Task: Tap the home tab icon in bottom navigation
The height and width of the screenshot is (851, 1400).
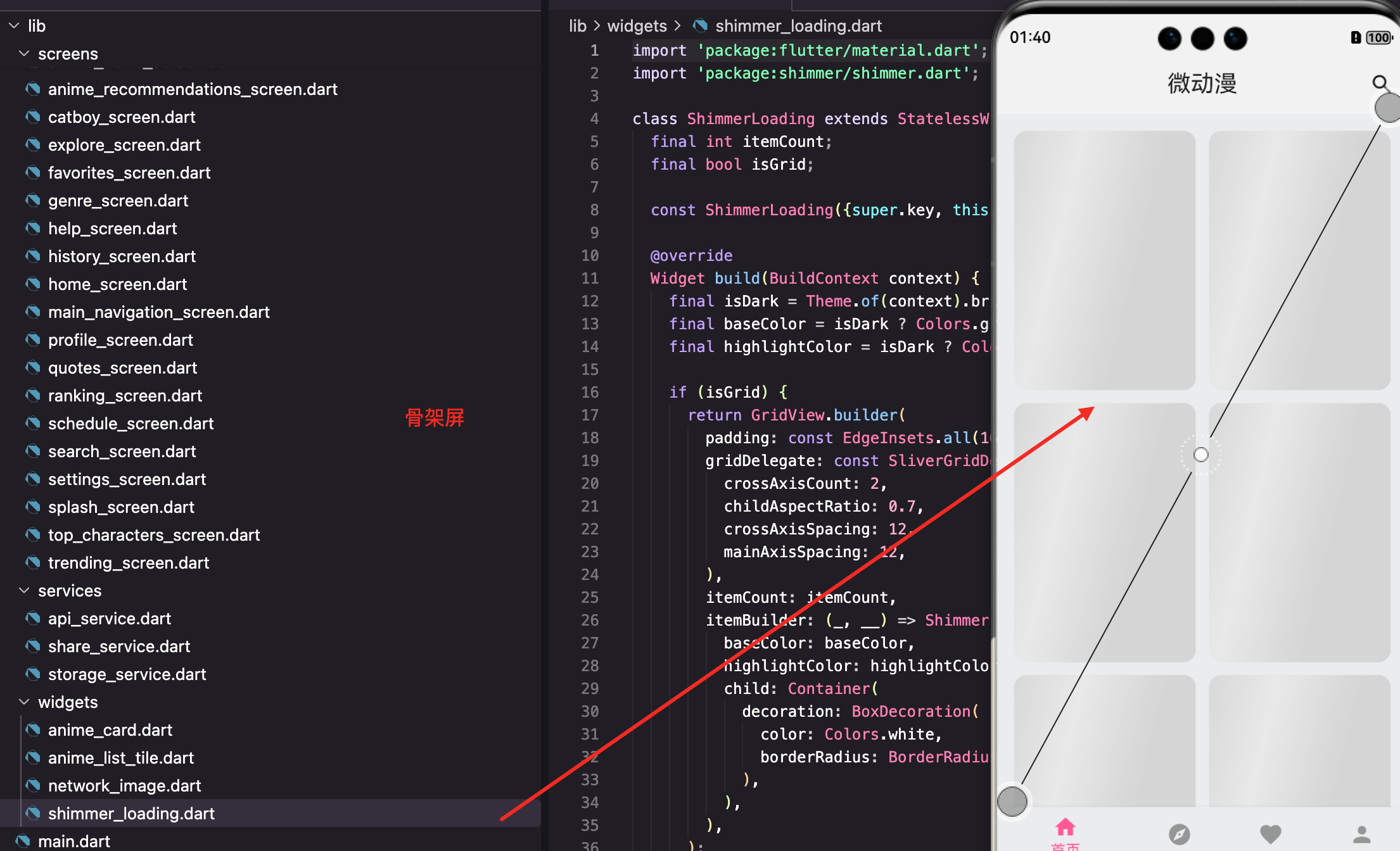Action: 1066,827
